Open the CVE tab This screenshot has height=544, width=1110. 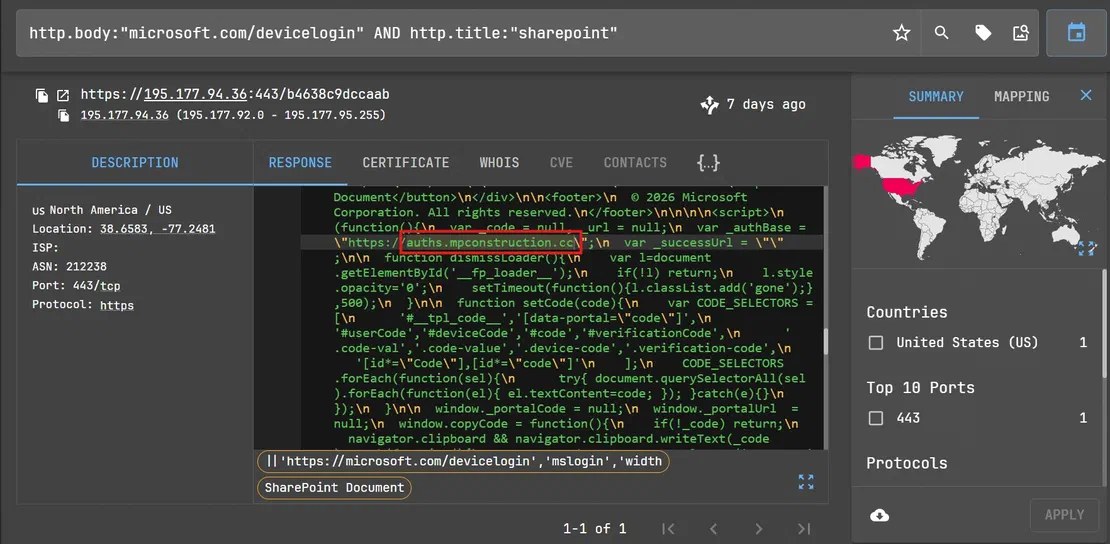click(x=561, y=163)
